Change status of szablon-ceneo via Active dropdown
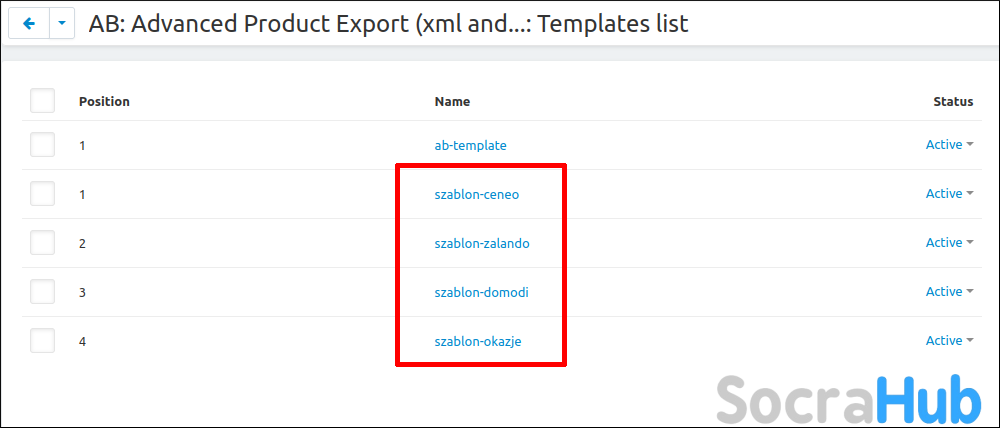Image resolution: width=1000 pixels, height=428 pixels. [x=949, y=194]
